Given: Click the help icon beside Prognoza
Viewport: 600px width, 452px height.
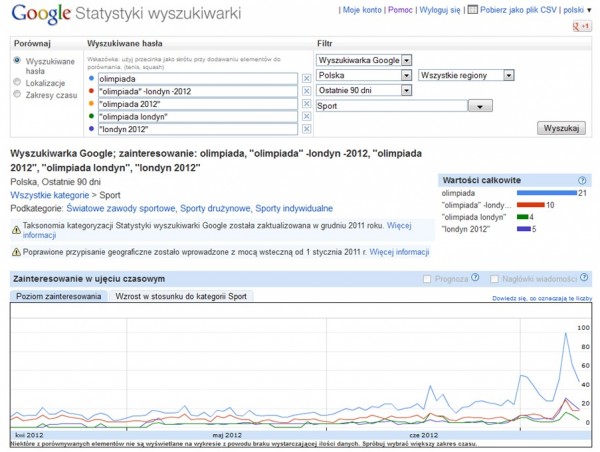Looking at the screenshot, I should 475,278.
